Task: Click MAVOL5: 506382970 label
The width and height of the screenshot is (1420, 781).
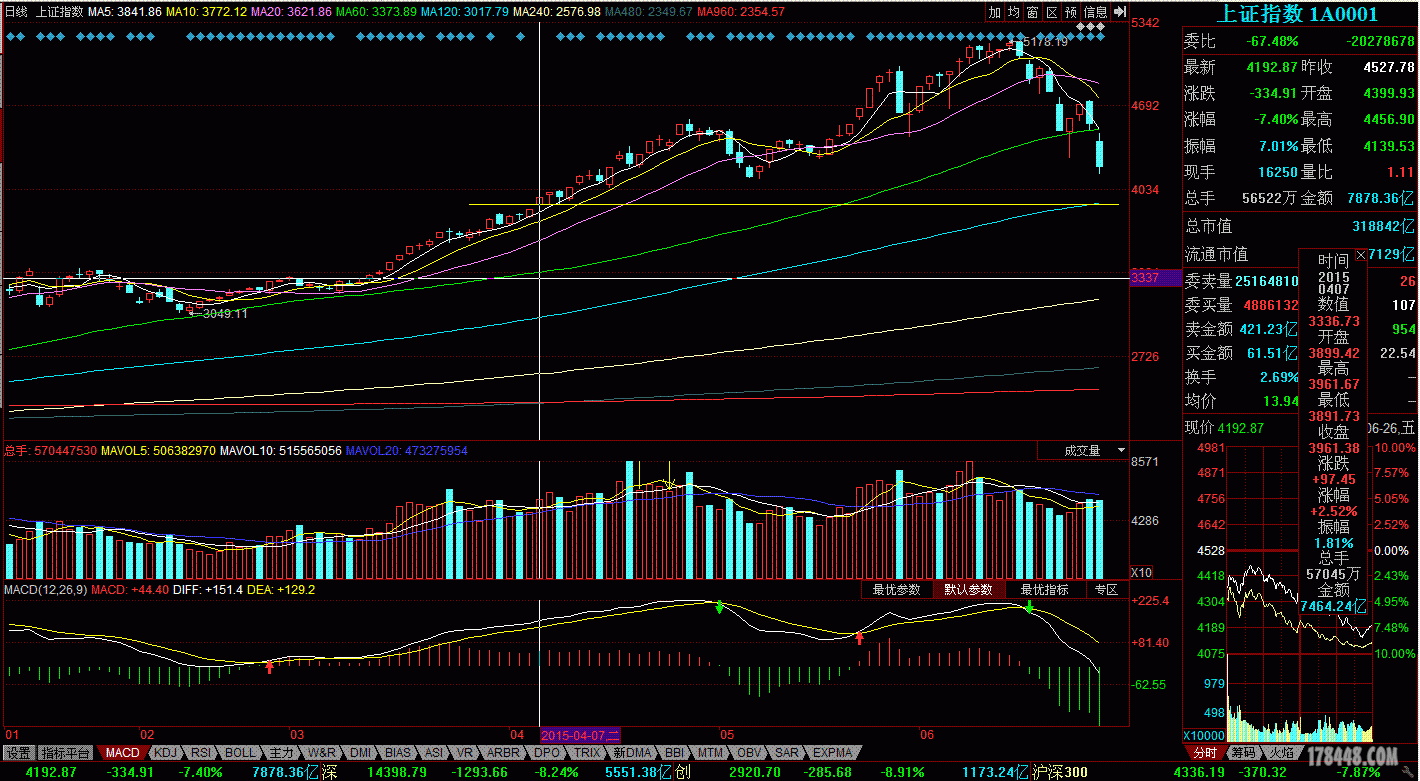Action: 159,451
